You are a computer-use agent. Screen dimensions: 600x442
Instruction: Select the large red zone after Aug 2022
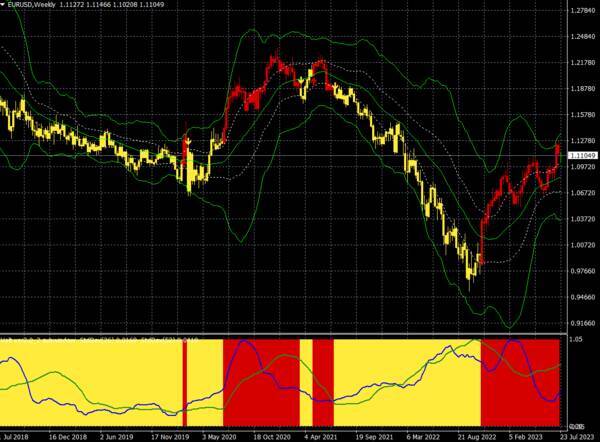tap(520, 383)
